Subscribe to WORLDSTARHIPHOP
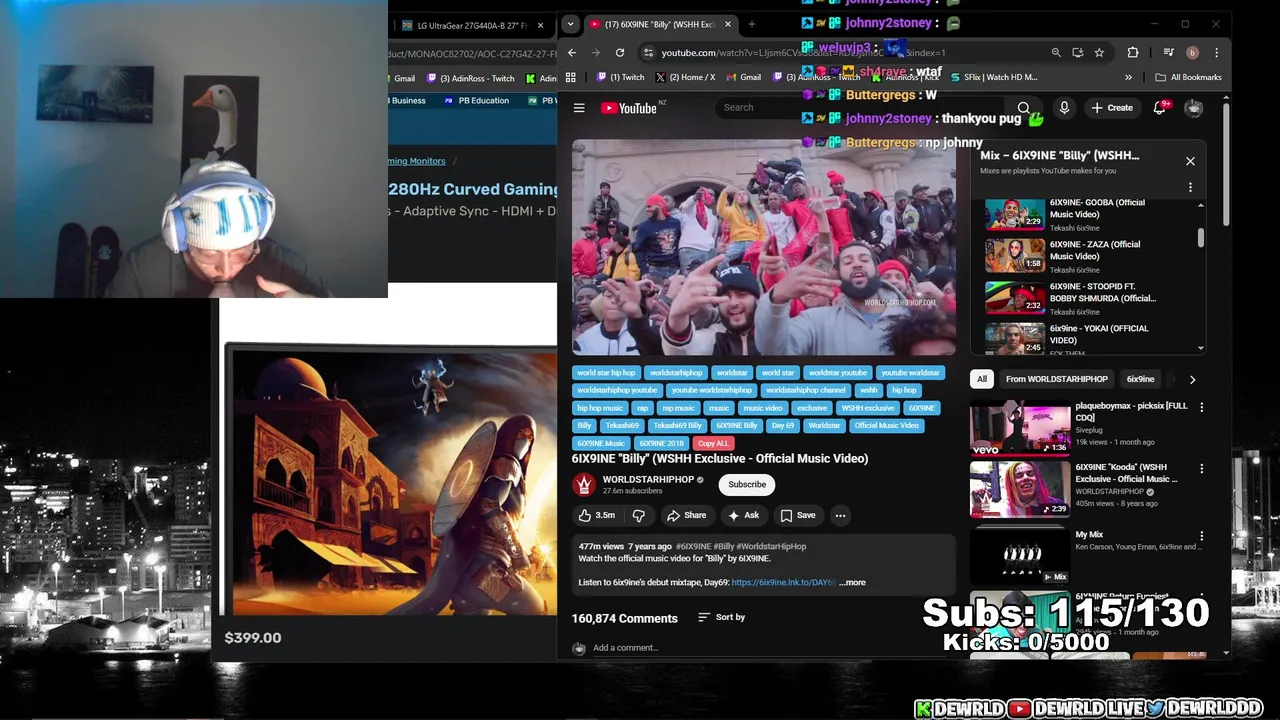 coord(747,485)
